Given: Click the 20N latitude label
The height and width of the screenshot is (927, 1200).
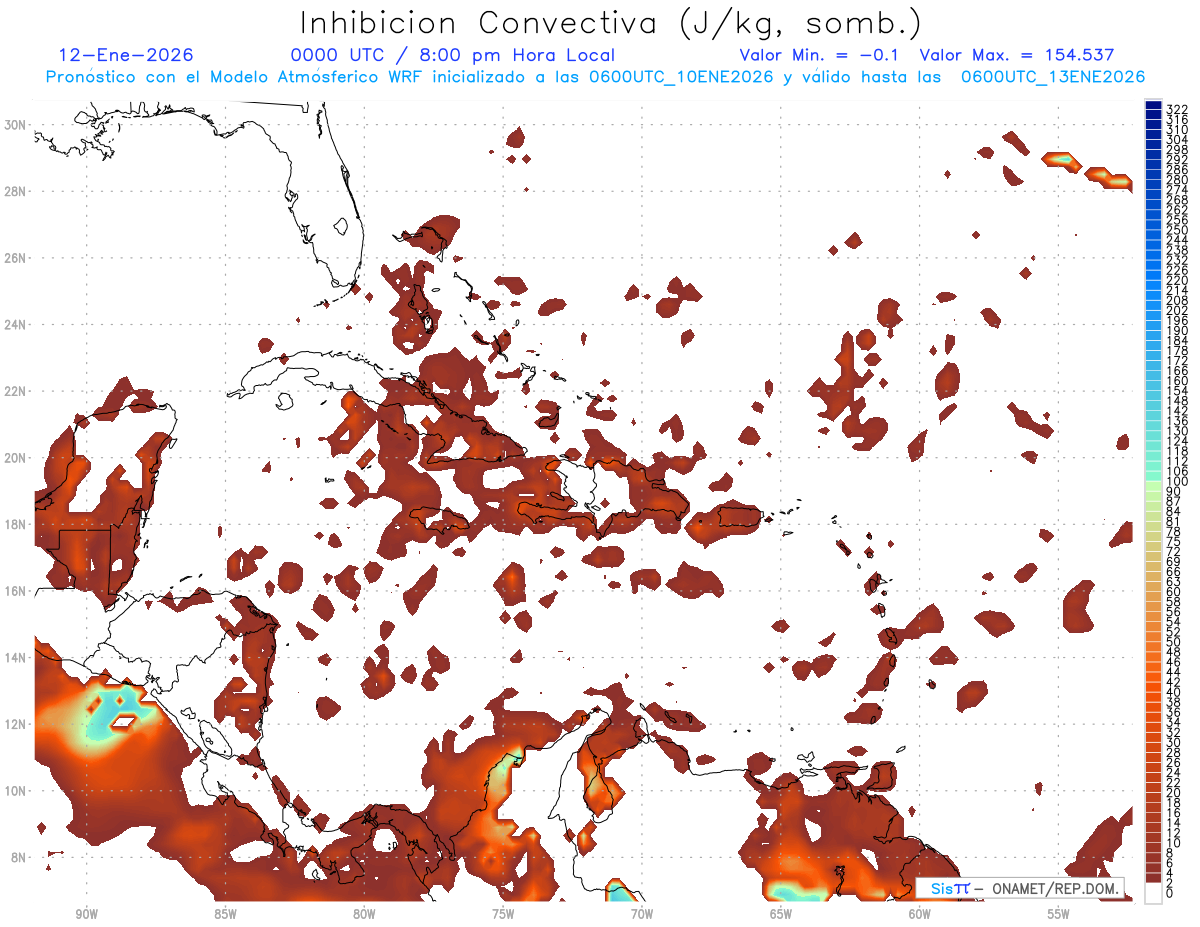Looking at the screenshot, I should click(16, 458).
